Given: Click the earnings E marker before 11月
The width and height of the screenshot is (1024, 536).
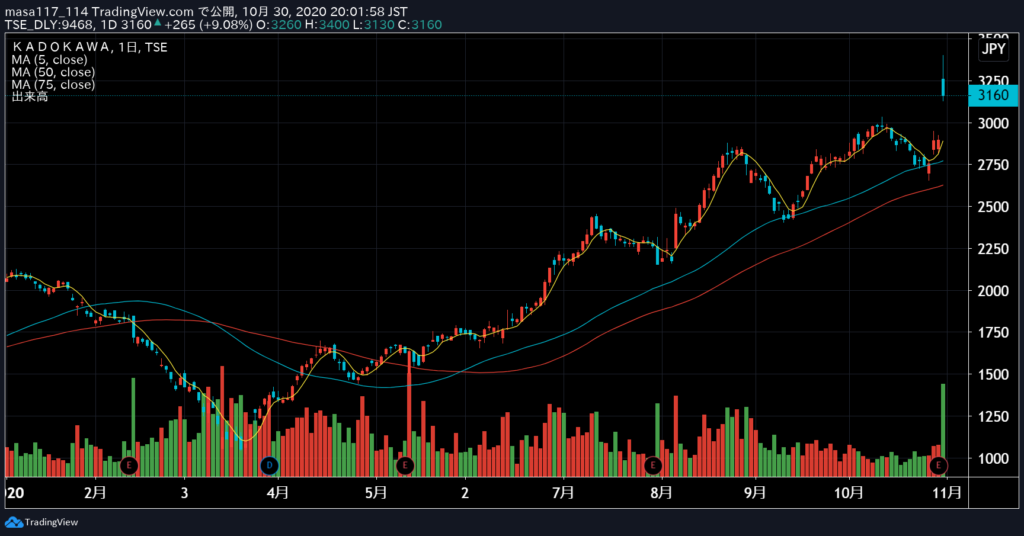Looking at the screenshot, I should [x=938, y=465].
